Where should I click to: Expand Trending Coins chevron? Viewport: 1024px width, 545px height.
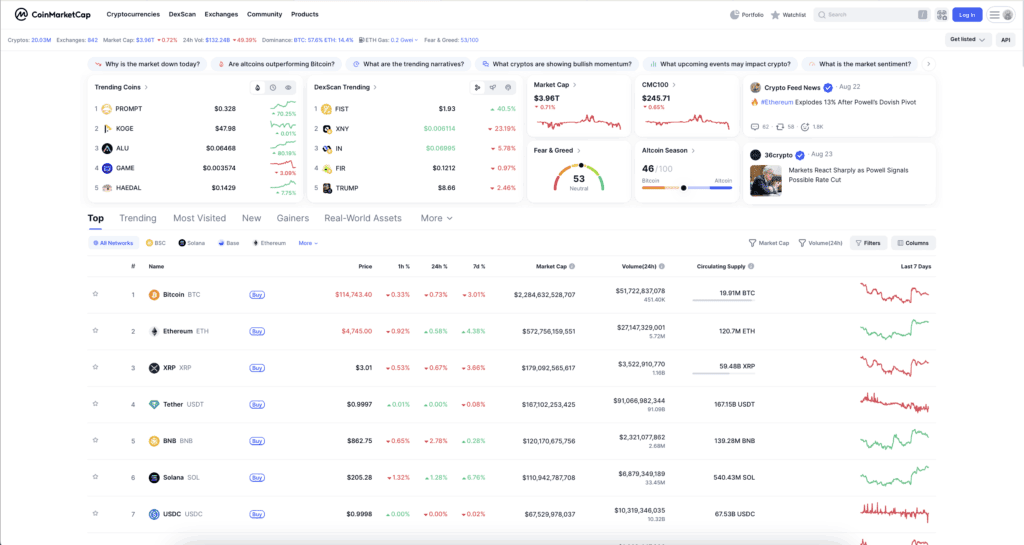[x=146, y=87]
